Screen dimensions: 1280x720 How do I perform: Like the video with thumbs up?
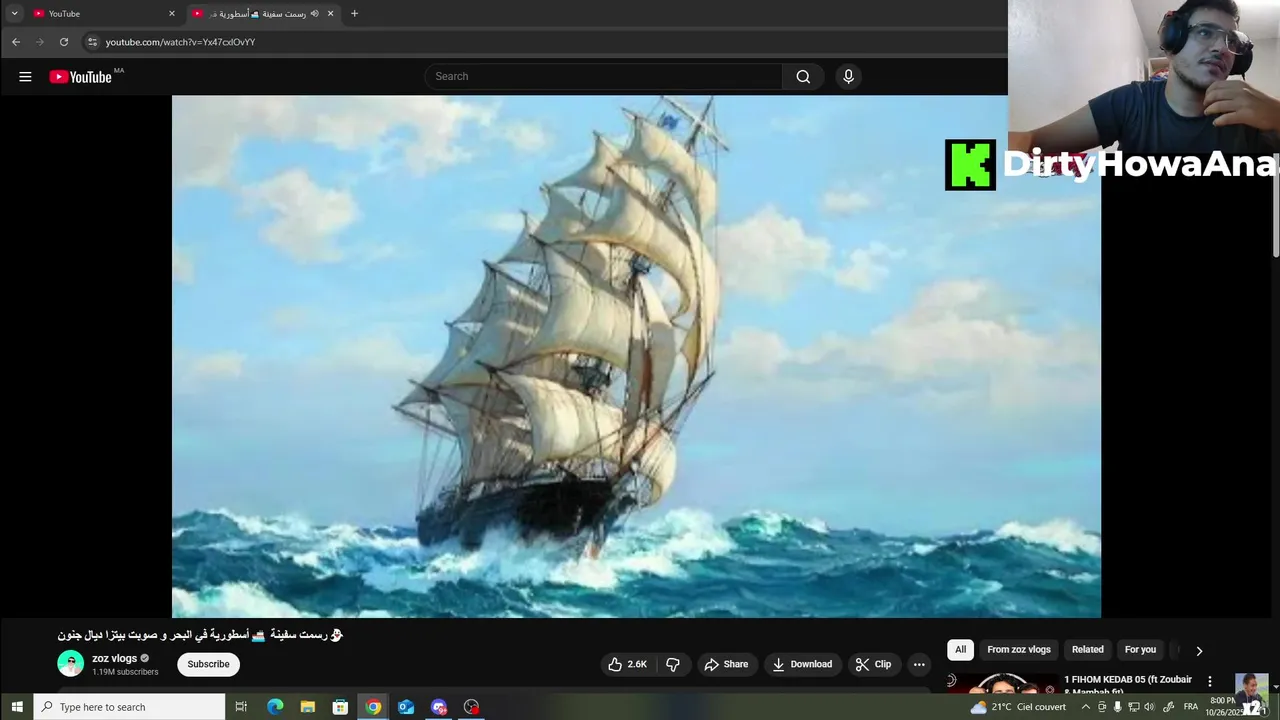[628, 664]
